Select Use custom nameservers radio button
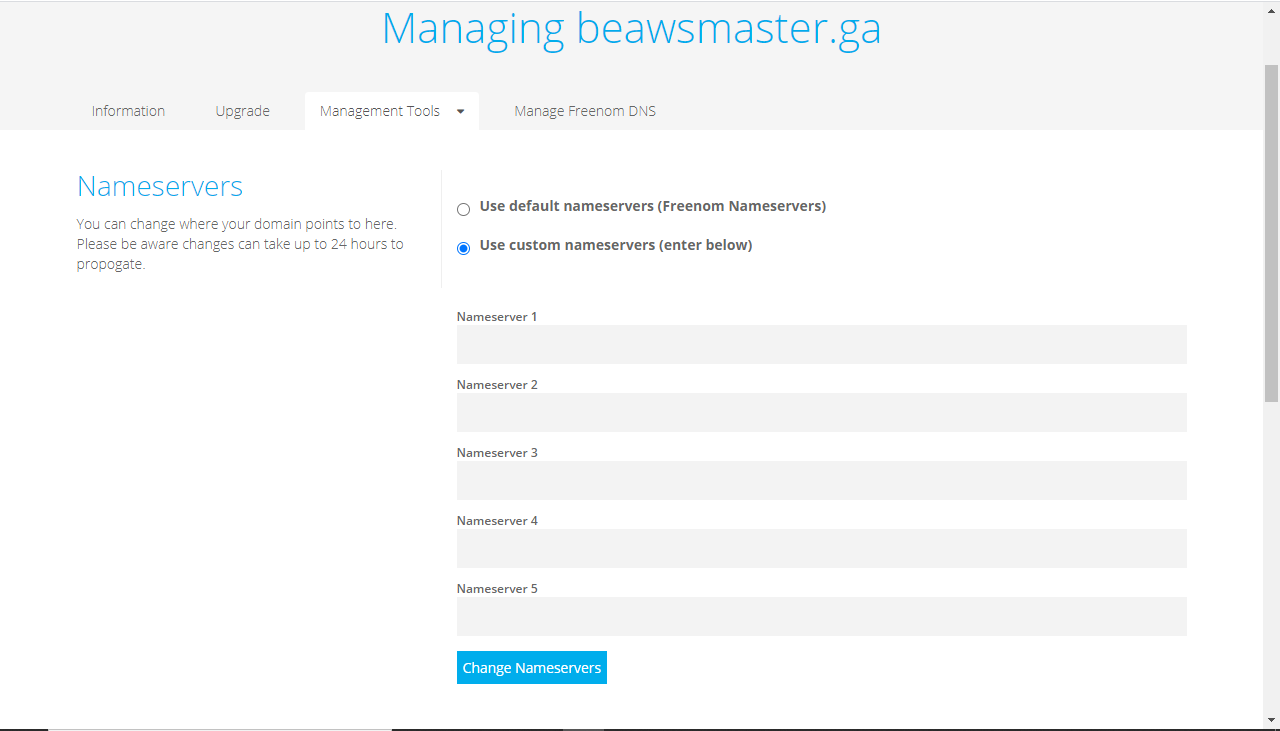The height and width of the screenshot is (731, 1280). 463,248
